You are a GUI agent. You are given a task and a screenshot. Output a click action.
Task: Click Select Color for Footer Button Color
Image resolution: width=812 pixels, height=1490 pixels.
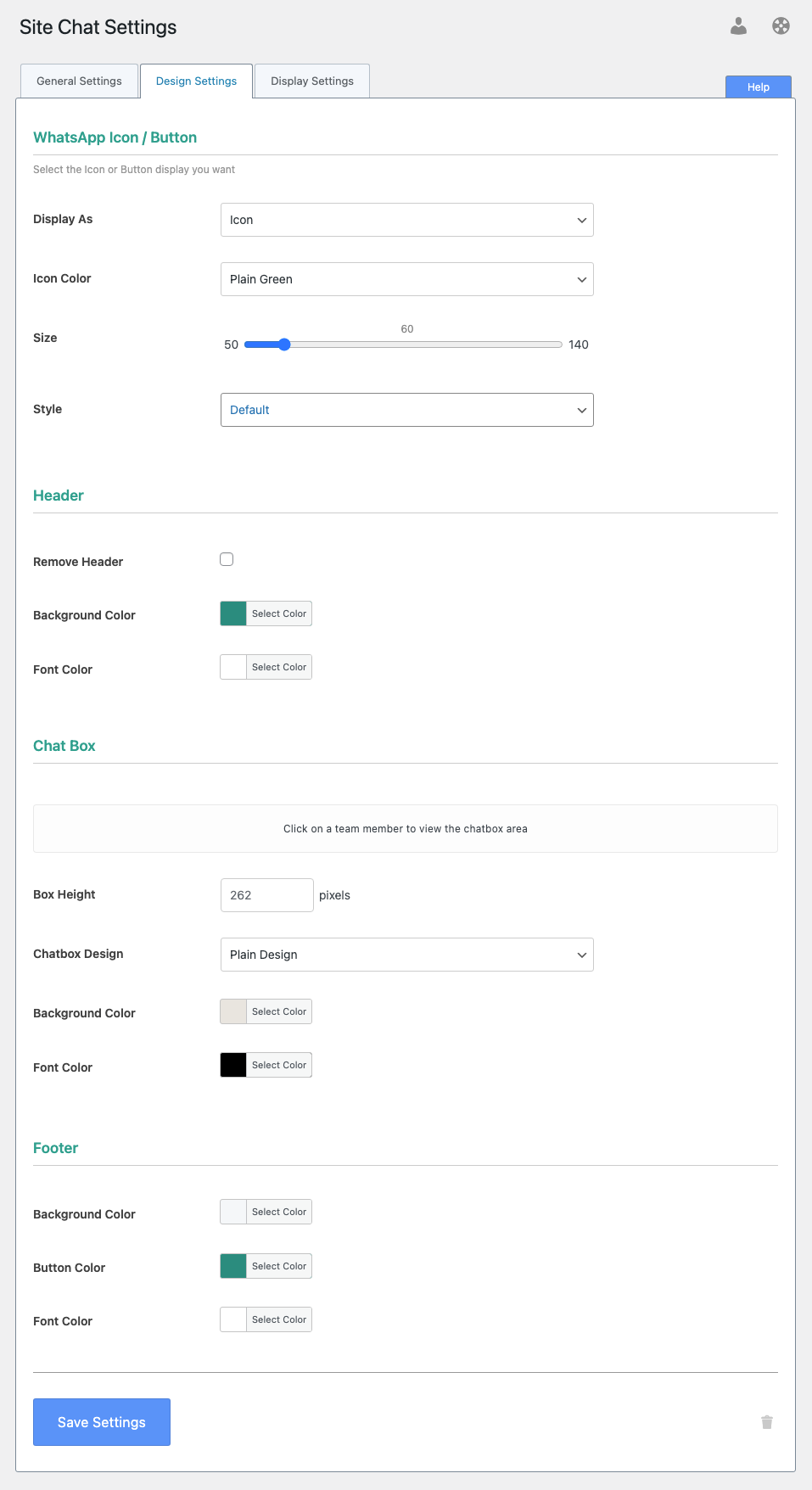click(279, 1266)
